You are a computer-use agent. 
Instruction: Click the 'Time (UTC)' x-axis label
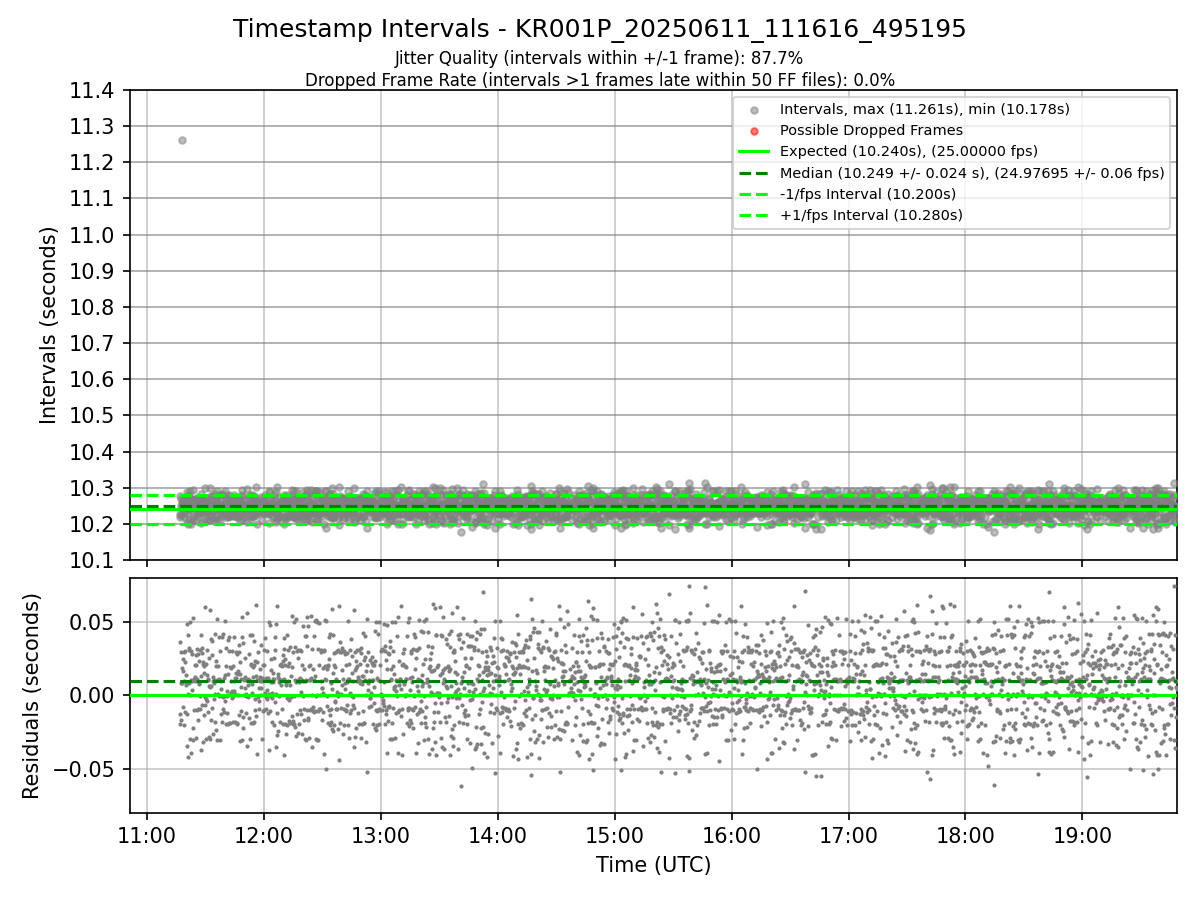[653, 865]
